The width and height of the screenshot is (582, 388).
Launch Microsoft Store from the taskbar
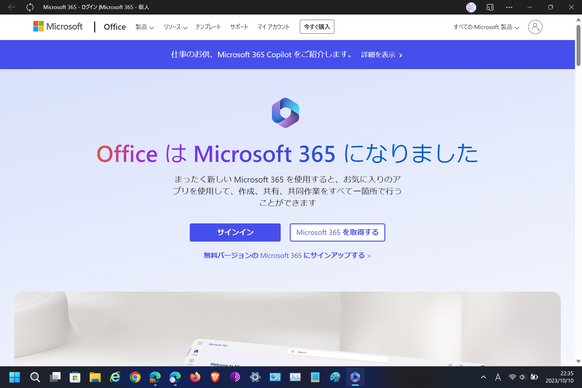point(75,377)
